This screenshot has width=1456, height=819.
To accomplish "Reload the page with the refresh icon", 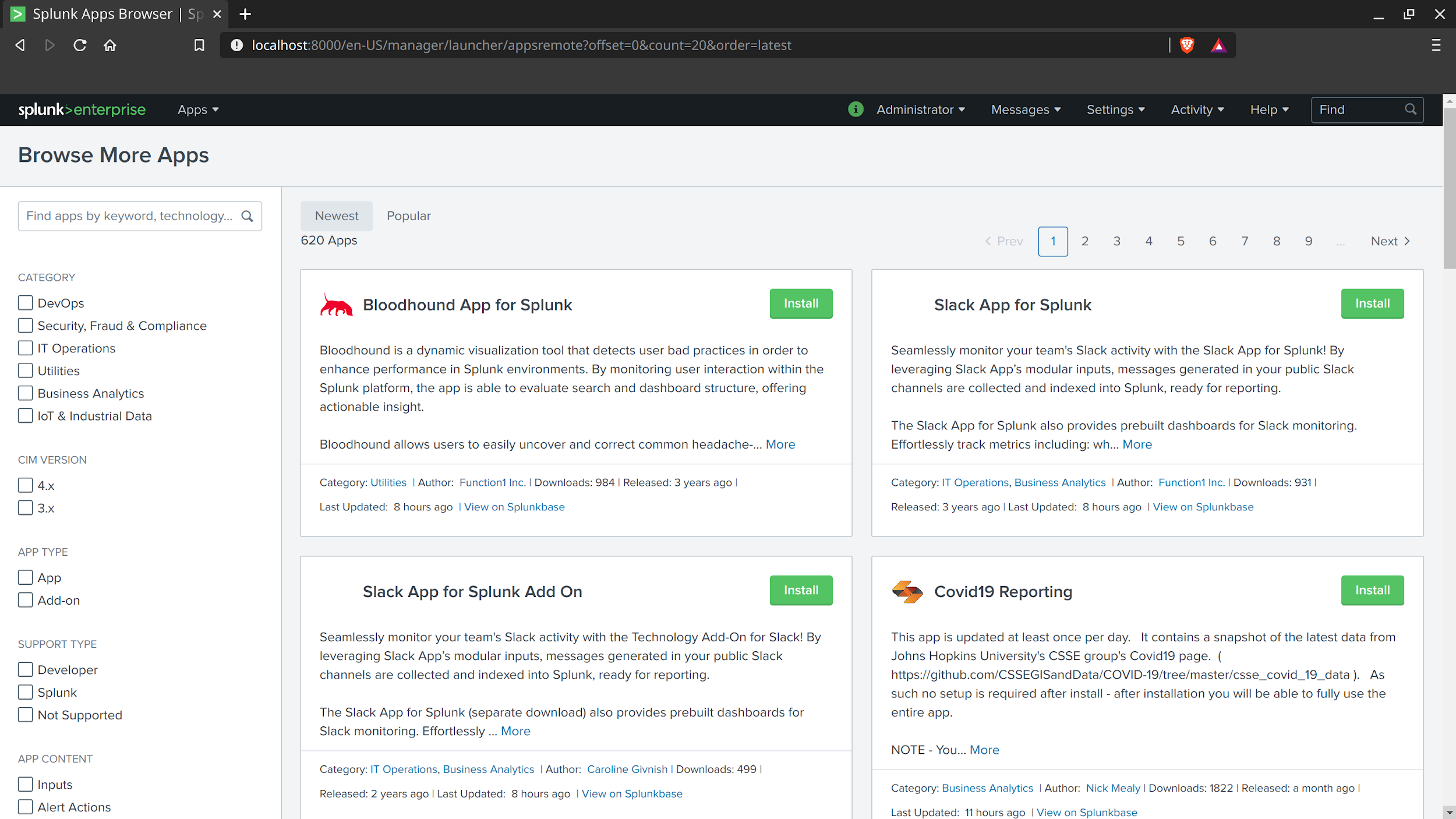I will pyautogui.click(x=80, y=45).
